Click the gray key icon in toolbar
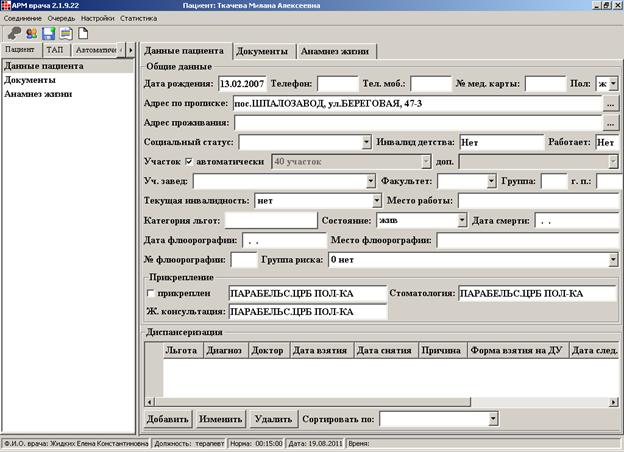Image resolution: width=624 pixels, height=452 pixels. (x=14, y=33)
